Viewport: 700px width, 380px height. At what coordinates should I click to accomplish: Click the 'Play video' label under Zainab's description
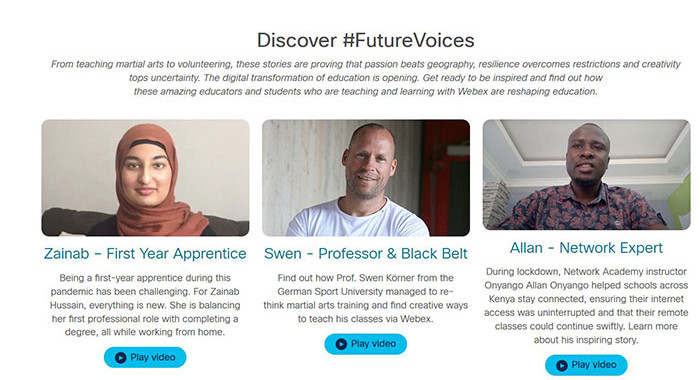[153, 357]
